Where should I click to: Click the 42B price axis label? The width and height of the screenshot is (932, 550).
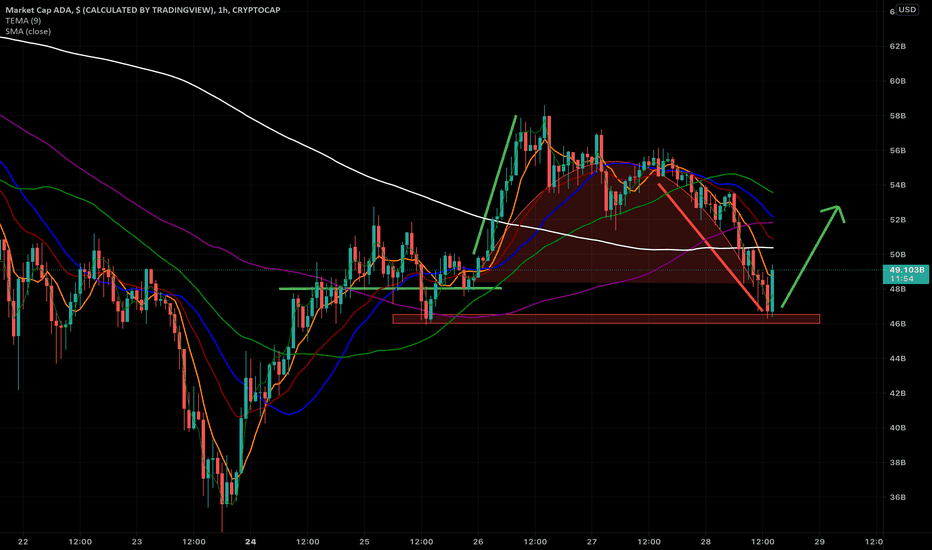point(898,393)
